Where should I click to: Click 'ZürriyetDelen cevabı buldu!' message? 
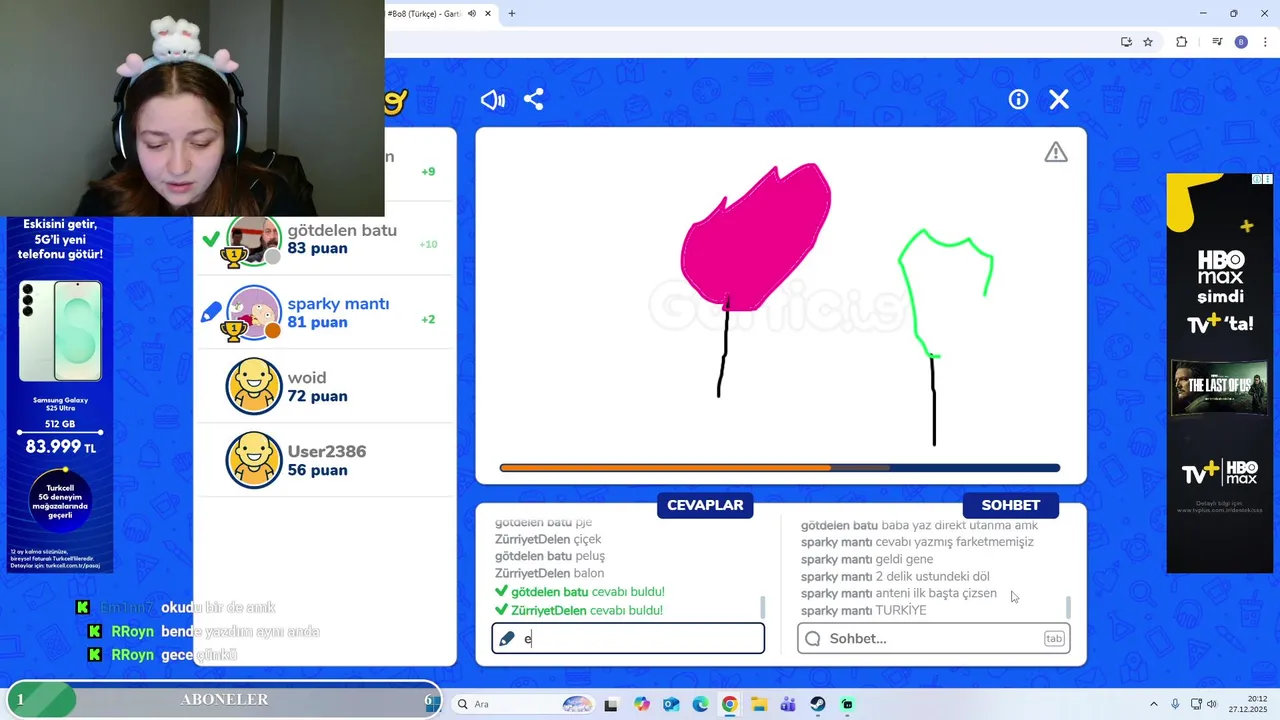[x=579, y=610]
